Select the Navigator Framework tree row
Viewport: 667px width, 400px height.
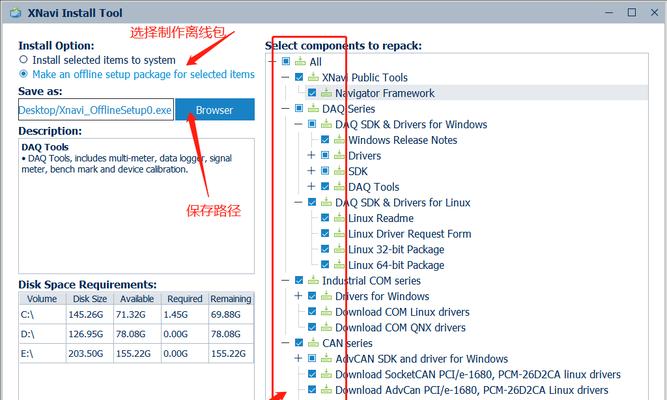[x=476, y=93]
